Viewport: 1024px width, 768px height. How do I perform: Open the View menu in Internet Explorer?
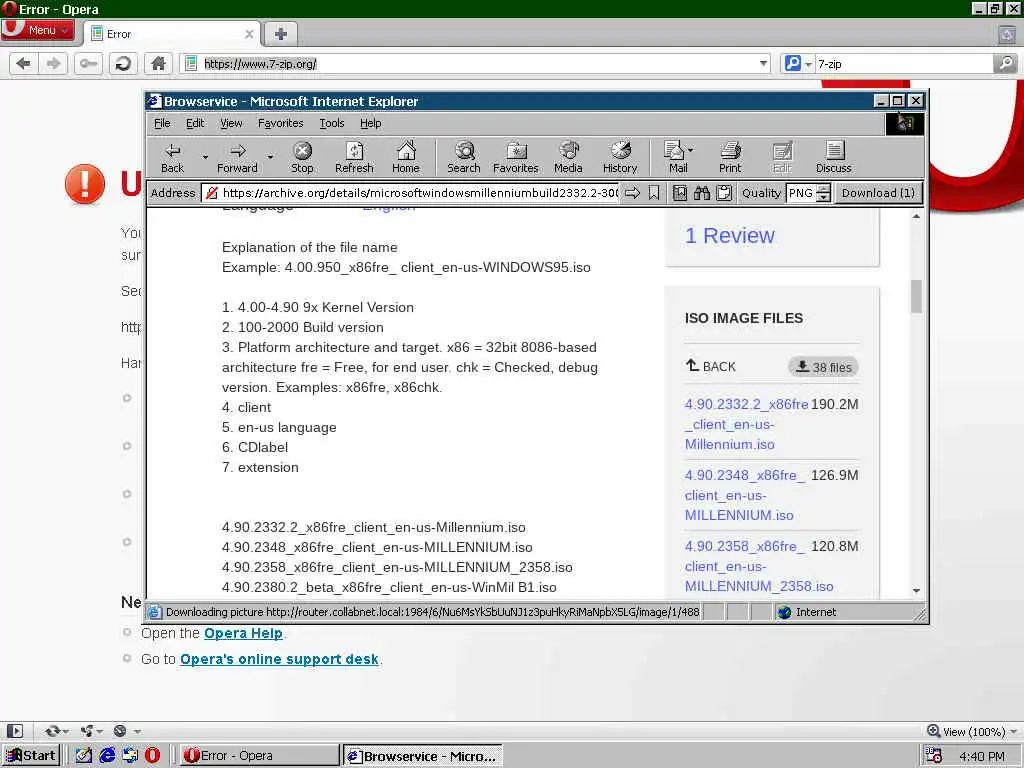[x=231, y=123]
